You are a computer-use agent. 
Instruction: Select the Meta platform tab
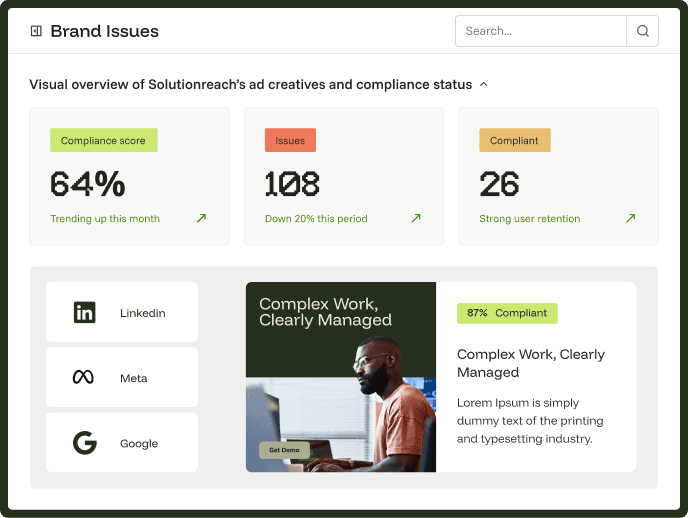click(122, 377)
